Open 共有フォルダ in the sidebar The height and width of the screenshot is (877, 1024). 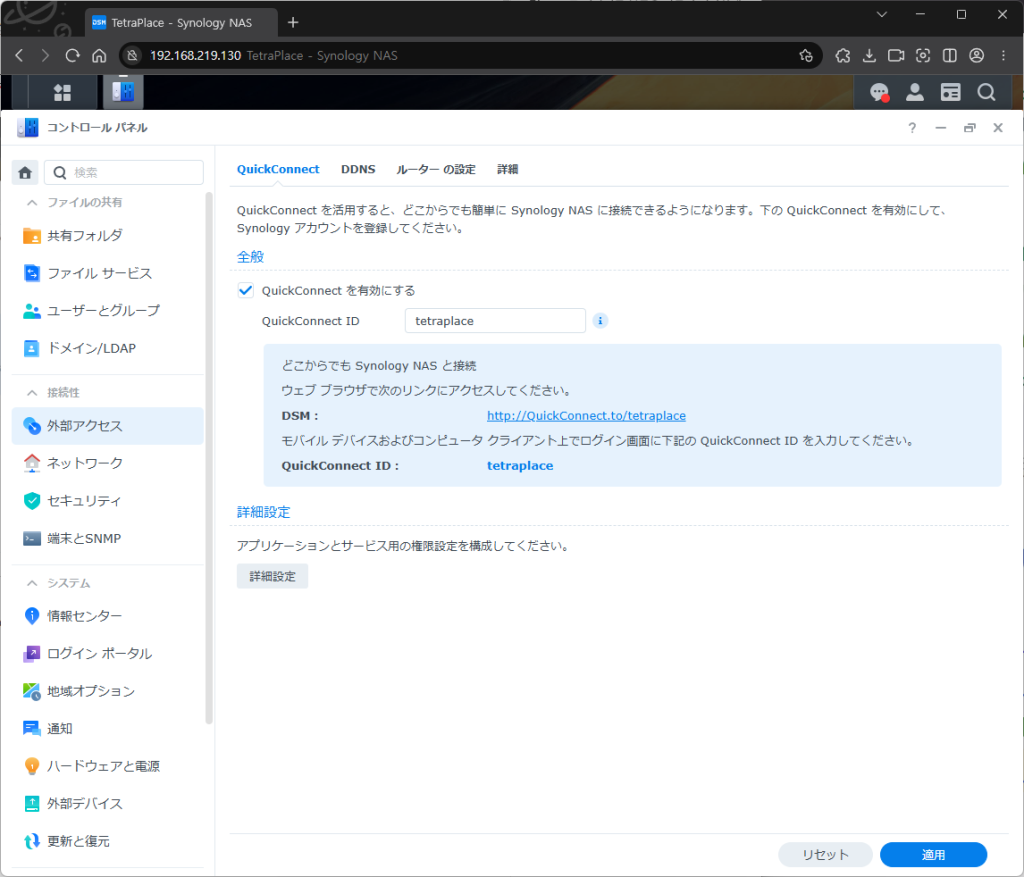click(x=108, y=236)
